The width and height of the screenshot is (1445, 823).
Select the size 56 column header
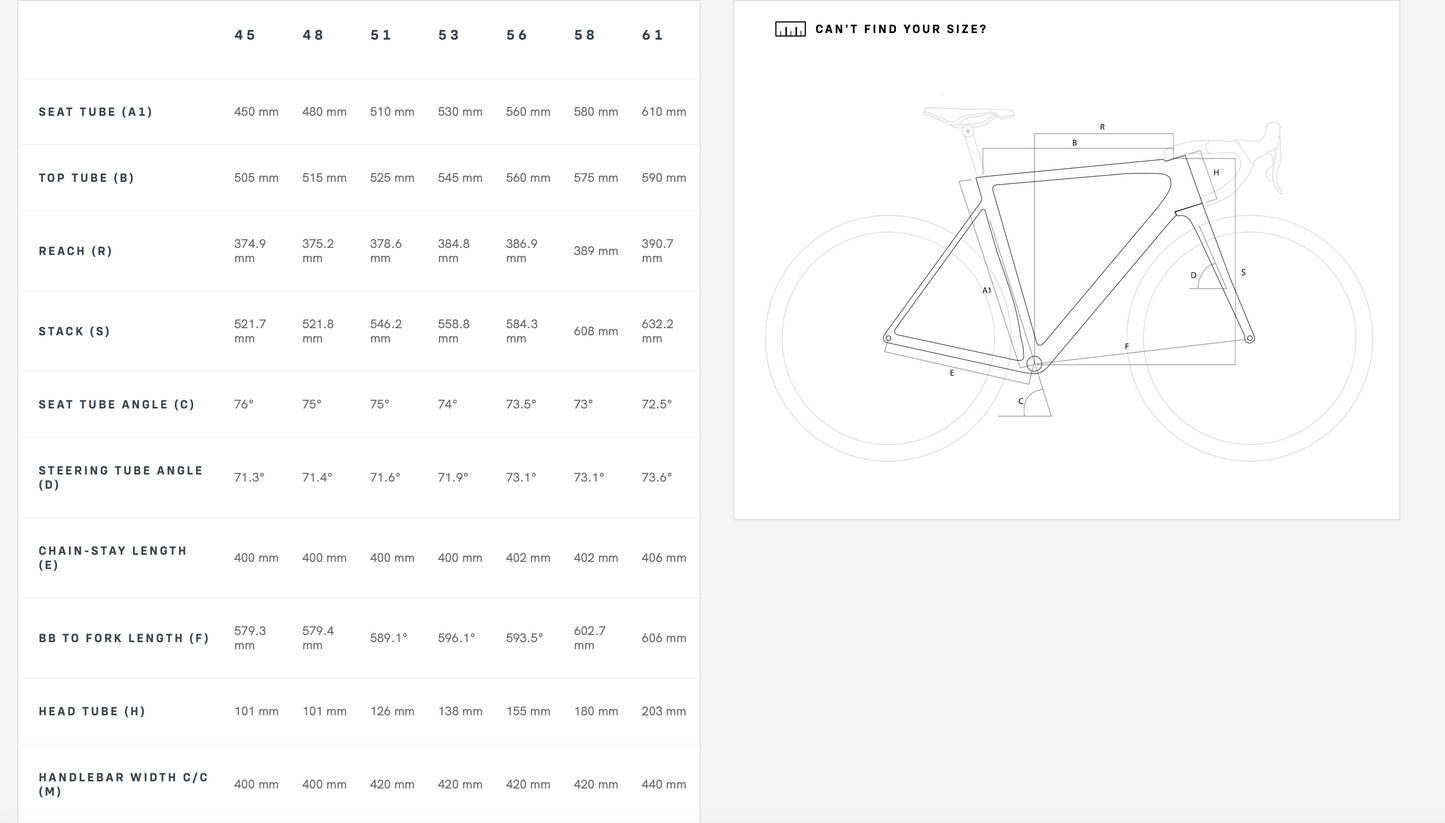517,35
